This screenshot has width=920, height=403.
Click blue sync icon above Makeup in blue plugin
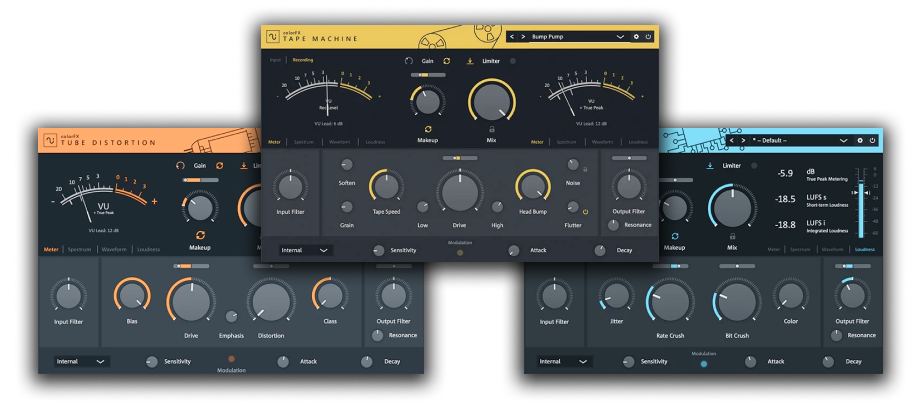[x=674, y=236]
